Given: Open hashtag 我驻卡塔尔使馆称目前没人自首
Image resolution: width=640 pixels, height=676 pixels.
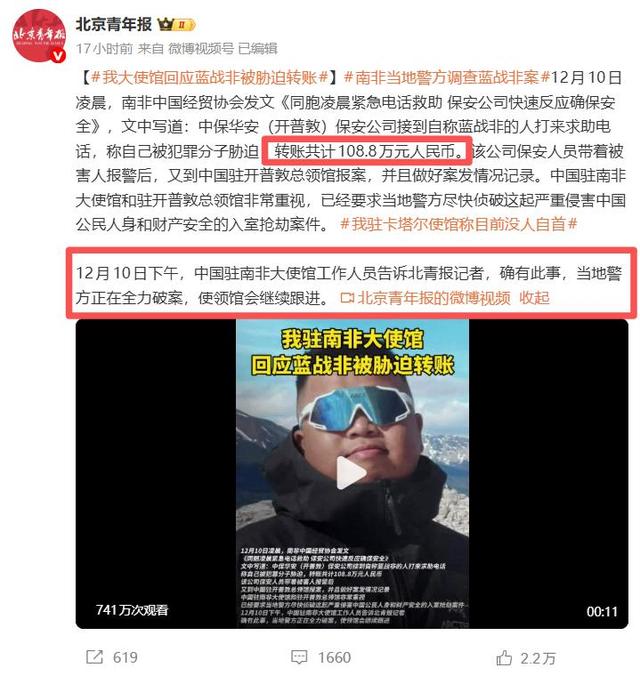Looking at the screenshot, I should [x=458, y=224].
